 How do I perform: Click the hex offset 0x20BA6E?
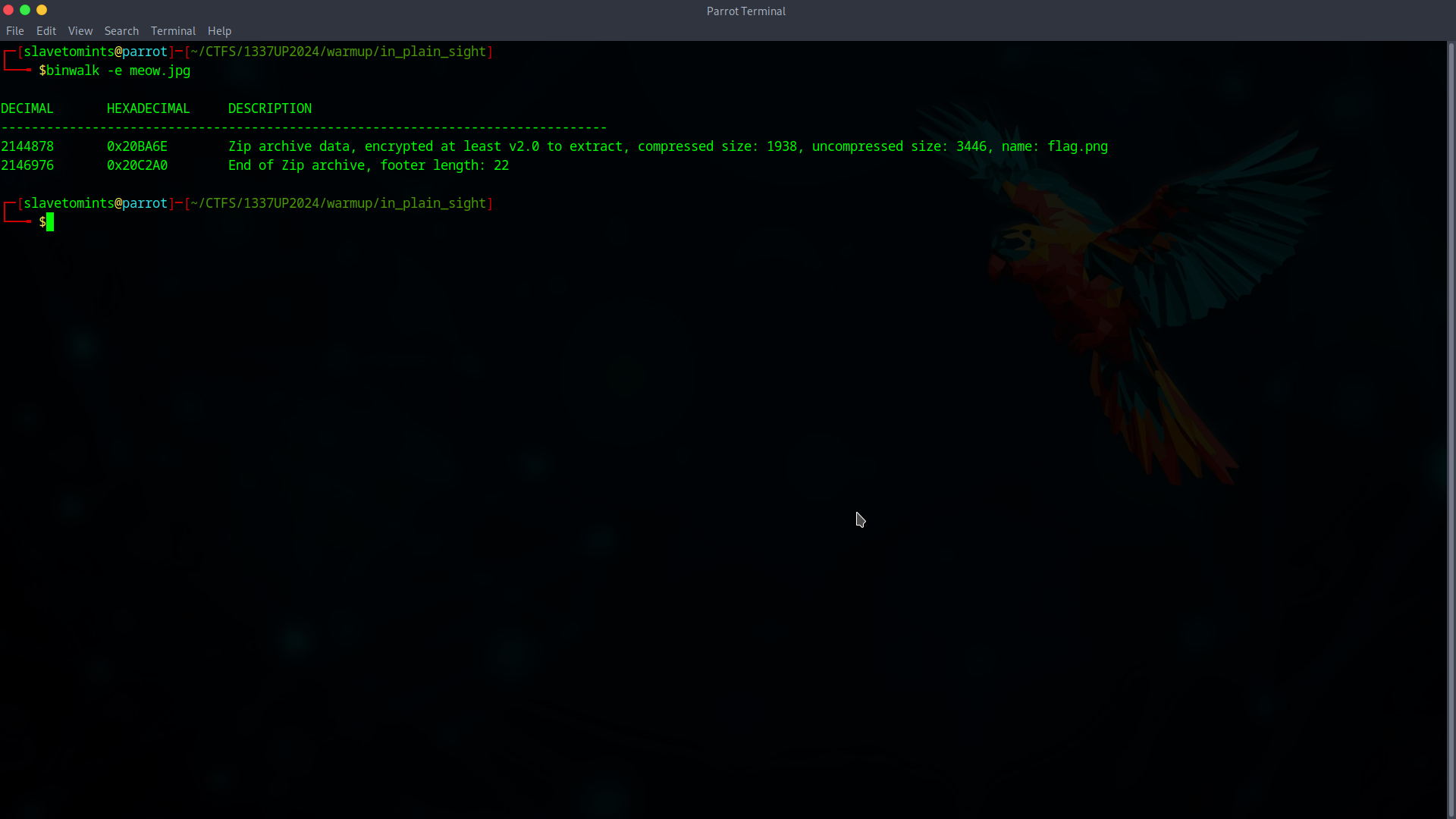click(137, 146)
